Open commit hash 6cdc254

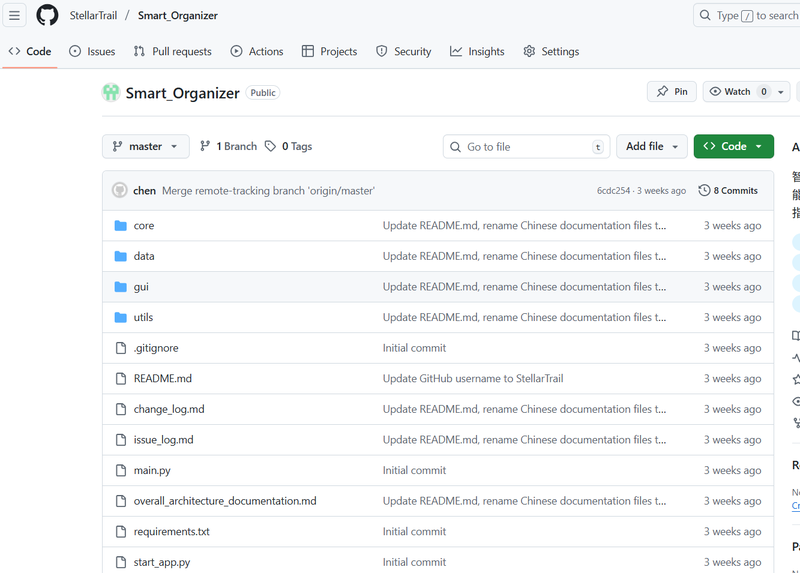pos(613,191)
